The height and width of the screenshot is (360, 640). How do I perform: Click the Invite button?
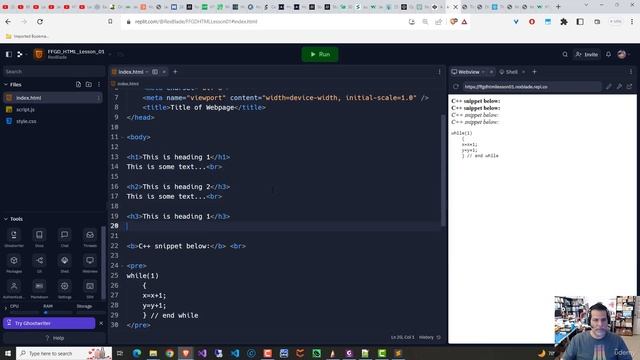587,54
